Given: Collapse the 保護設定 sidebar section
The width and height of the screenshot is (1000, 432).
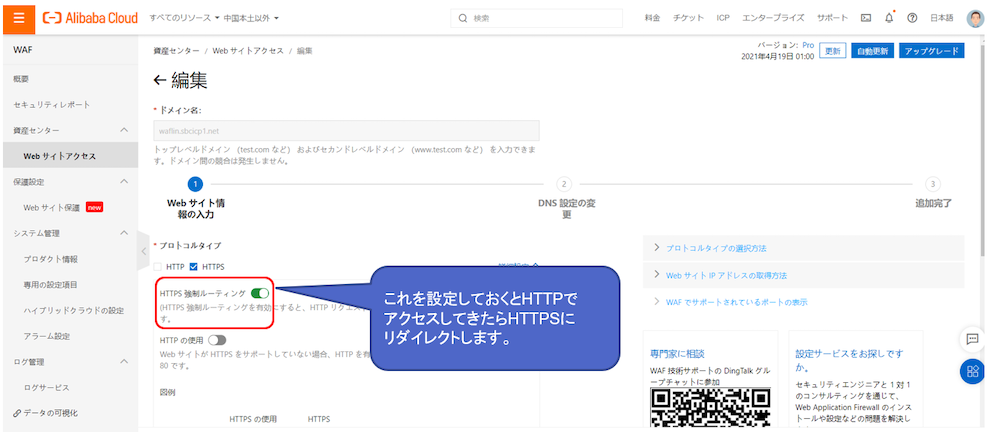Looking at the screenshot, I should 124,181.
